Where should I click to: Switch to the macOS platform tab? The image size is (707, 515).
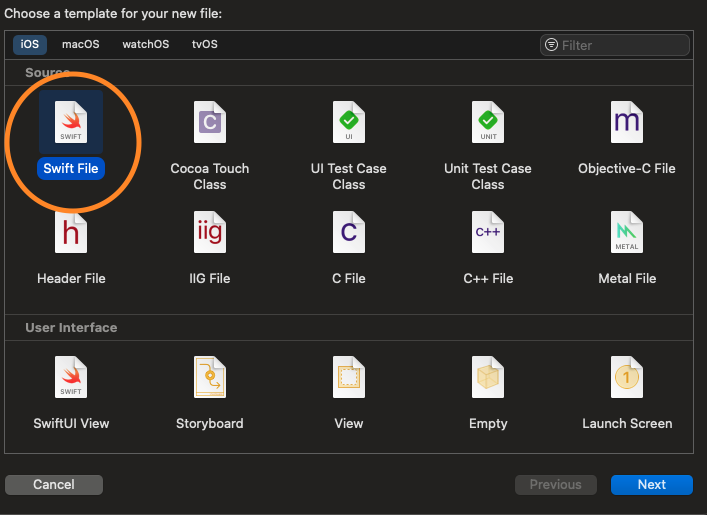81,44
